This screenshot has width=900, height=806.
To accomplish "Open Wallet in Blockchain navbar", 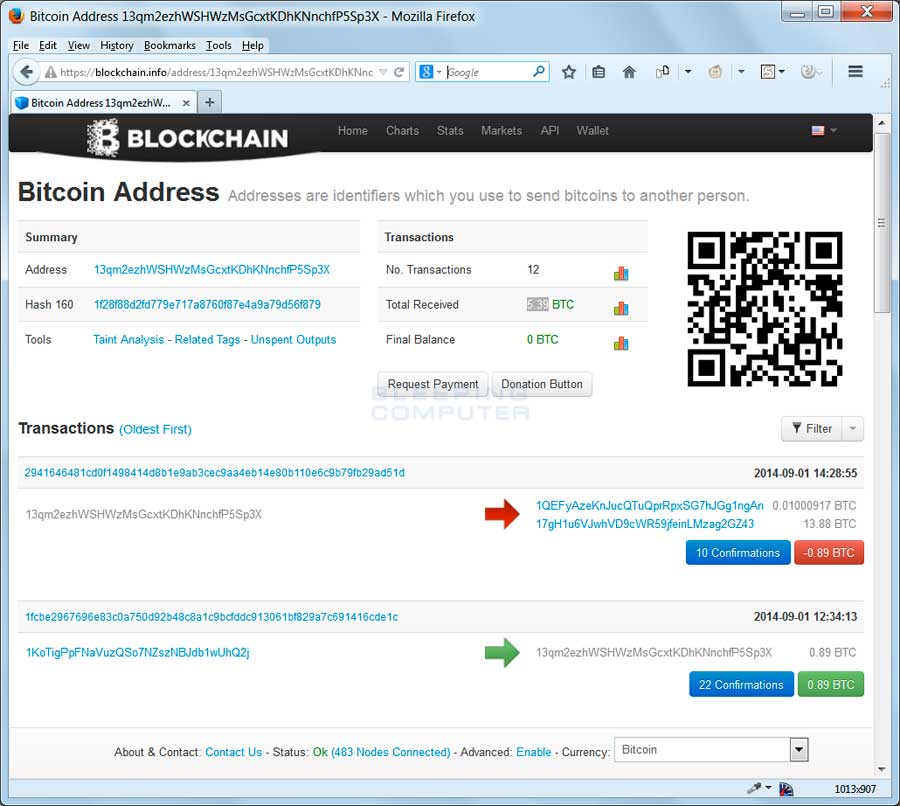I will 592,130.
